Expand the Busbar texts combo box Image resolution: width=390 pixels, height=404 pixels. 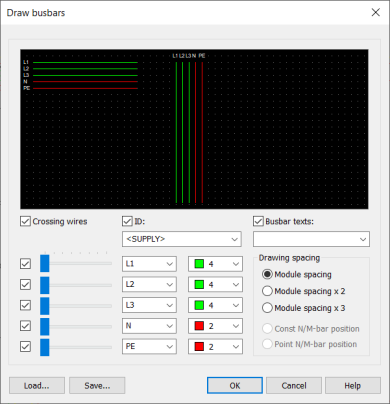point(311,239)
